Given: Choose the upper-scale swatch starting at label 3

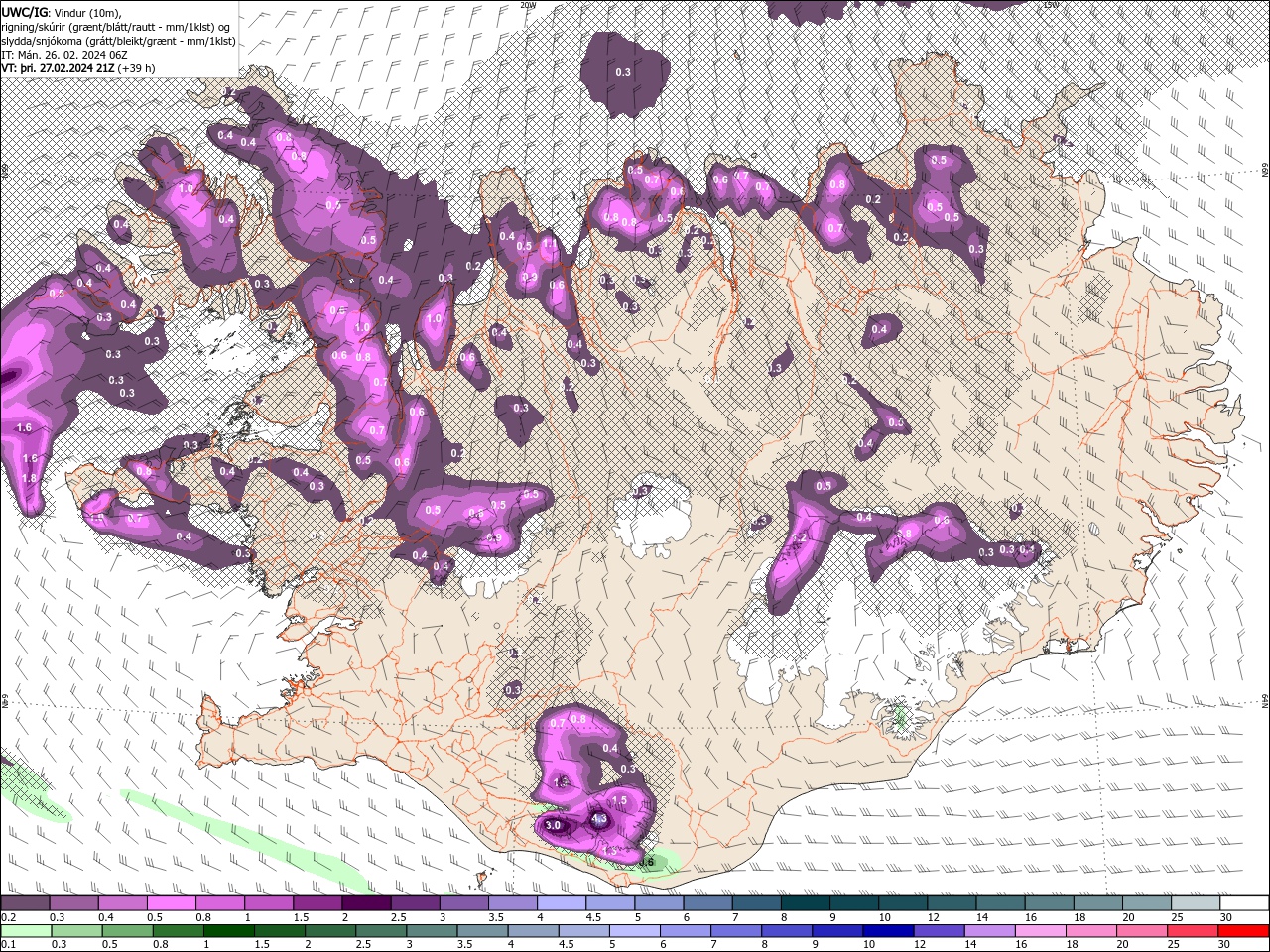Looking at the screenshot, I should pyautogui.click(x=462, y=903).
